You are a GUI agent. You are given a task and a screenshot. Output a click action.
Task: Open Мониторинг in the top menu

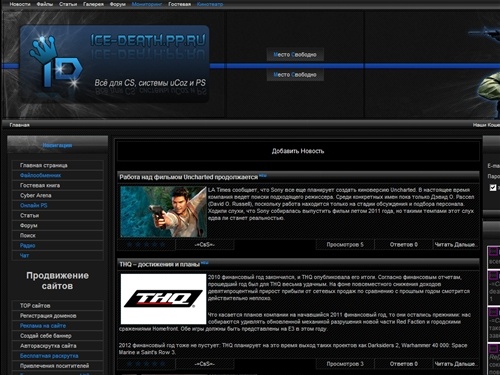coord(147,4)
